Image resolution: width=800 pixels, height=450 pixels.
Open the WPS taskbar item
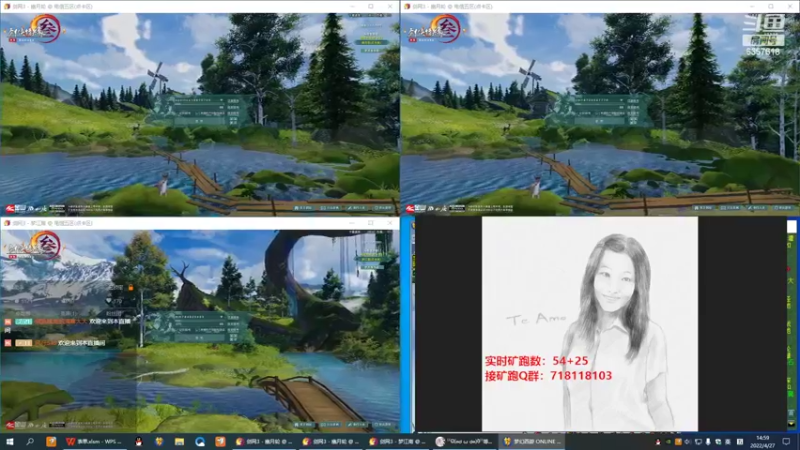coord(93,441)
